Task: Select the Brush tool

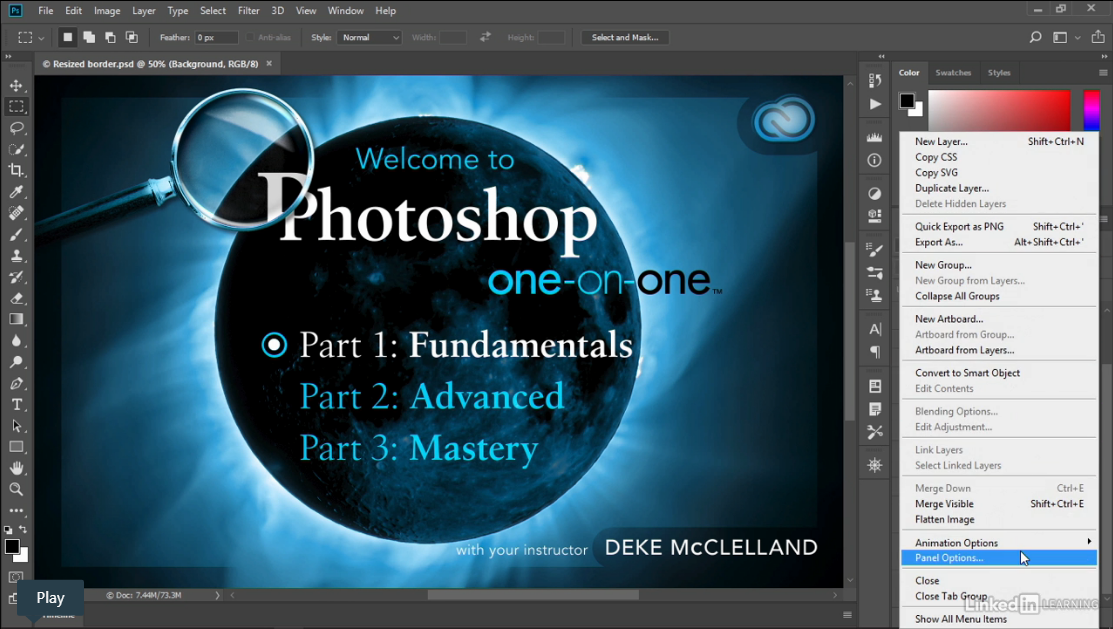Action: pyautogui.click(x=16, y=234)
